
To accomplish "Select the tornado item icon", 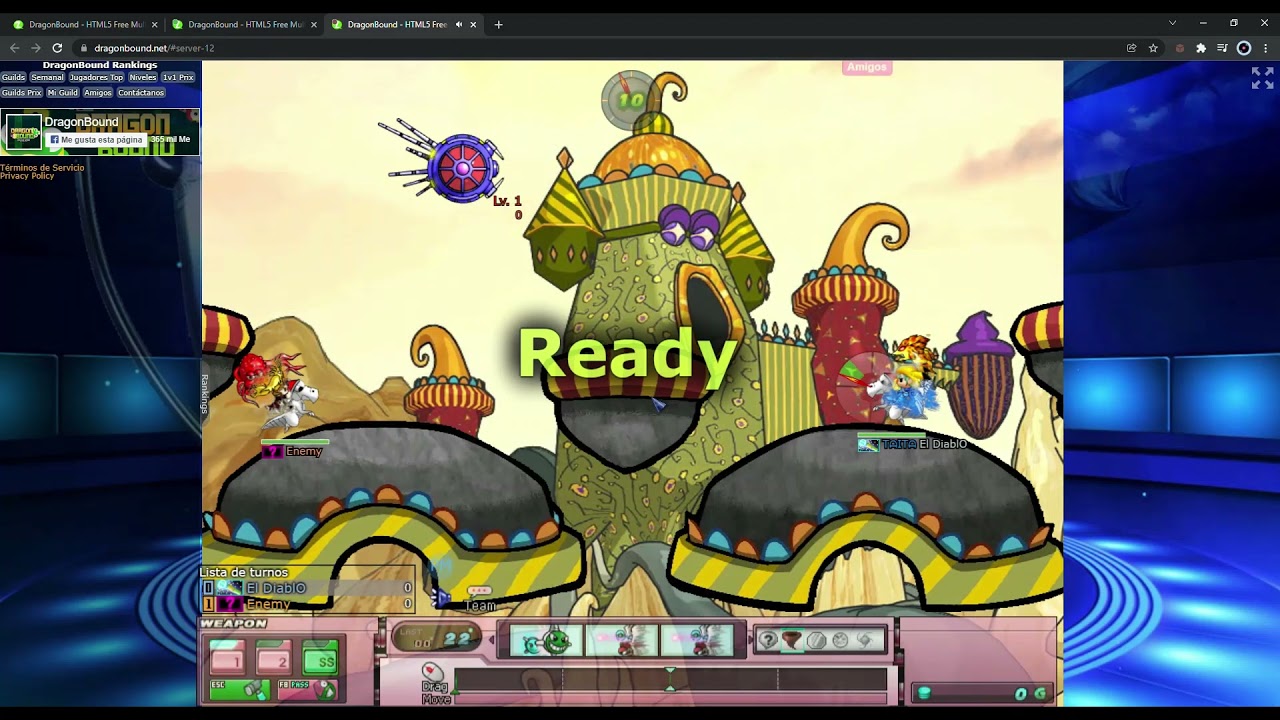I will tap(792, 640).
